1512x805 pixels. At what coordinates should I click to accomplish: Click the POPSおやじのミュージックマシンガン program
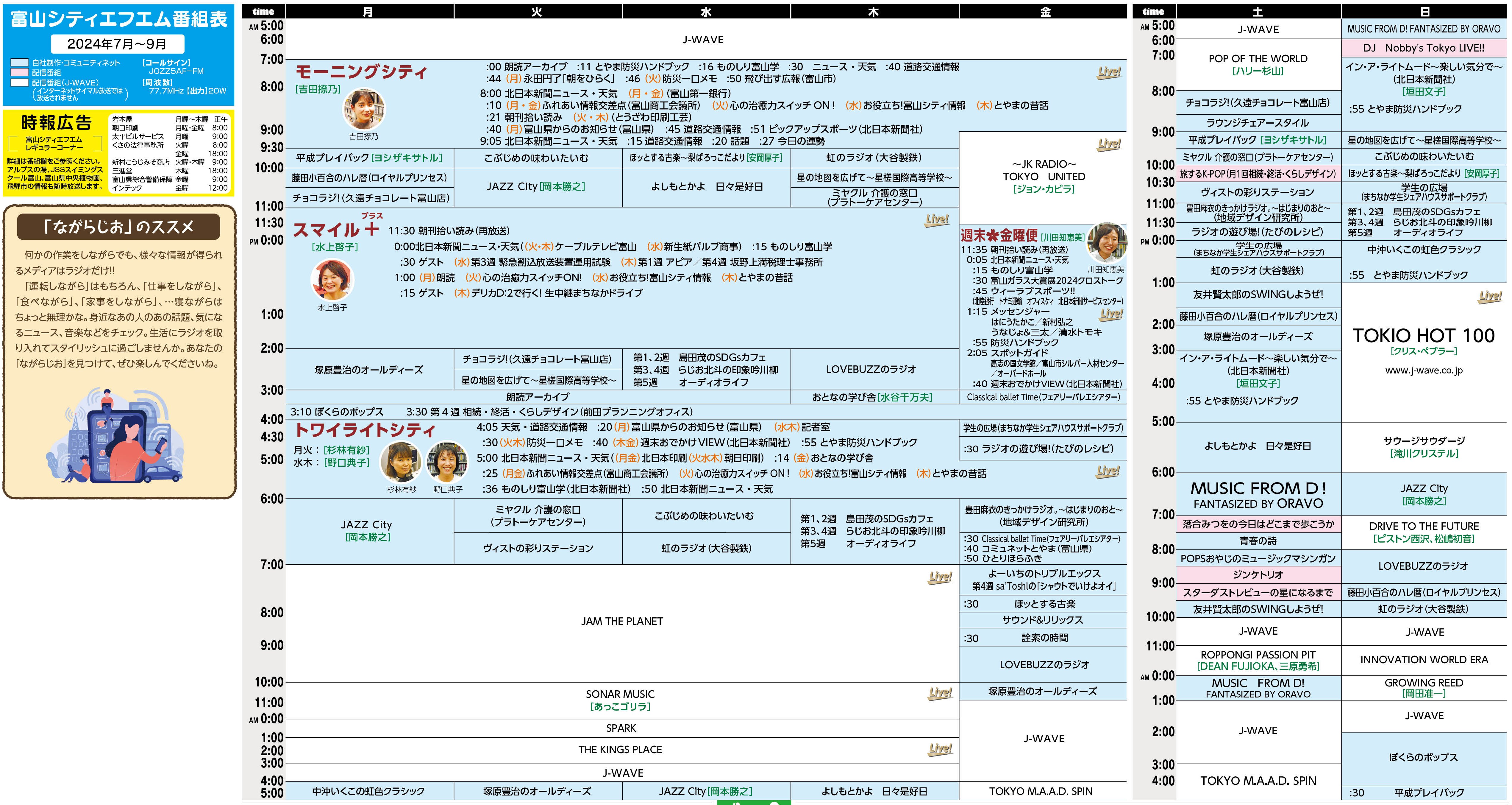pos(1258,558)
